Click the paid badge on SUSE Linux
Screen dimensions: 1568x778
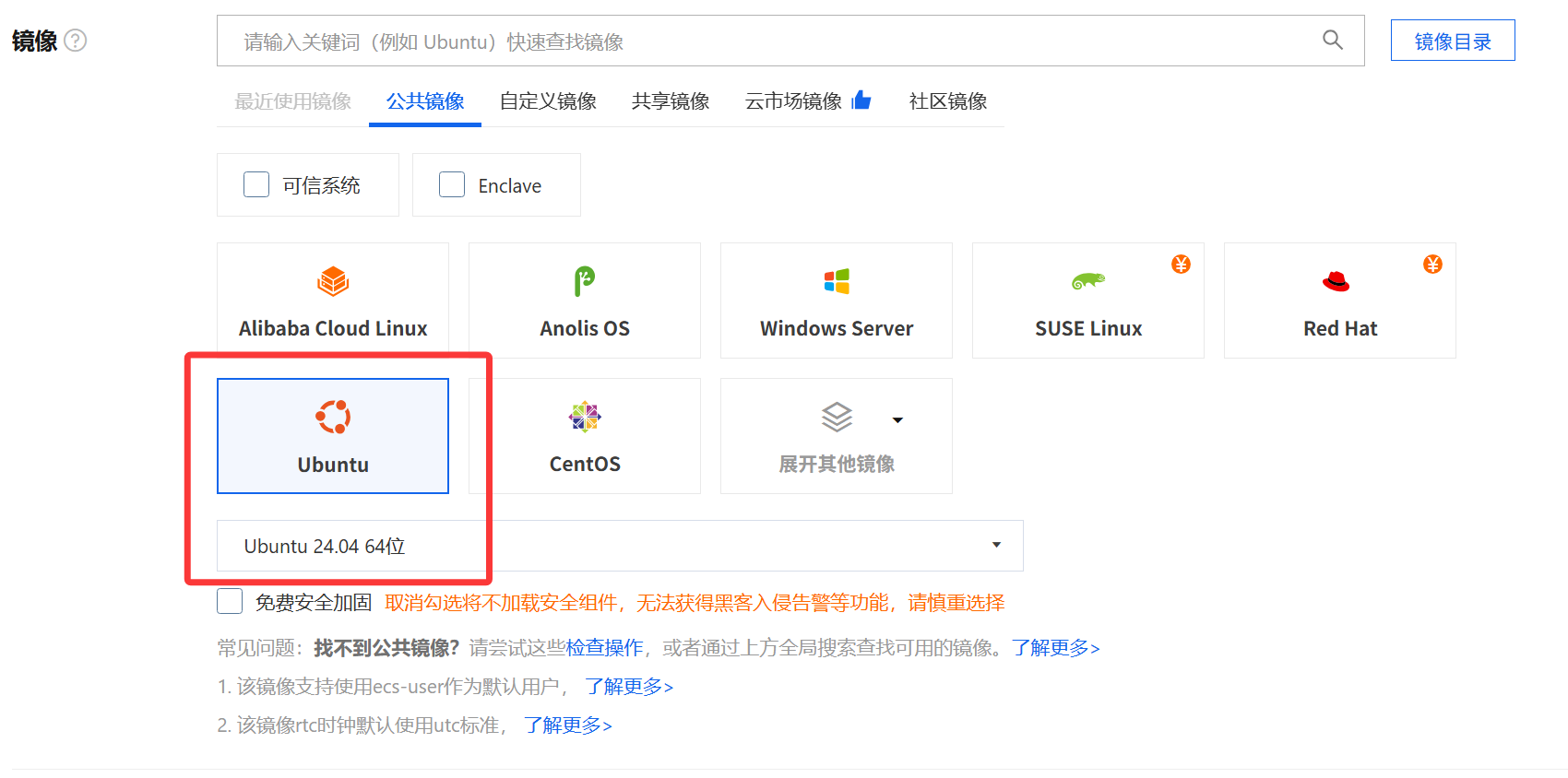[x=1181, y=265]
